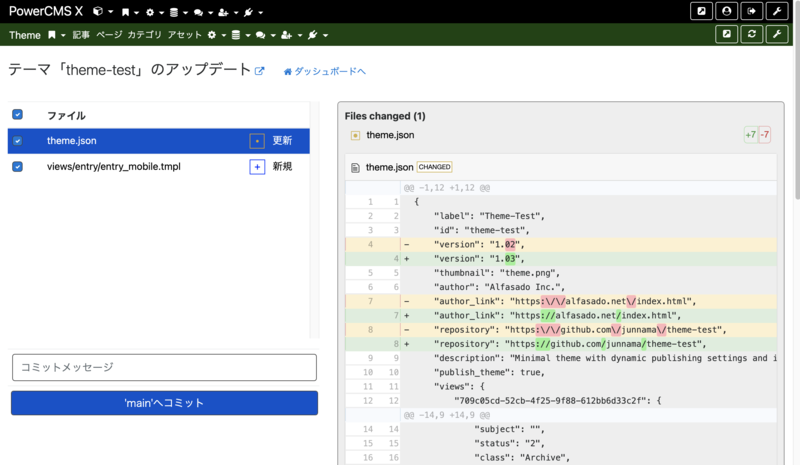Click the external-link button in the green Theme bar
Viewport: 800px width, 465px height.
(727, 34)
